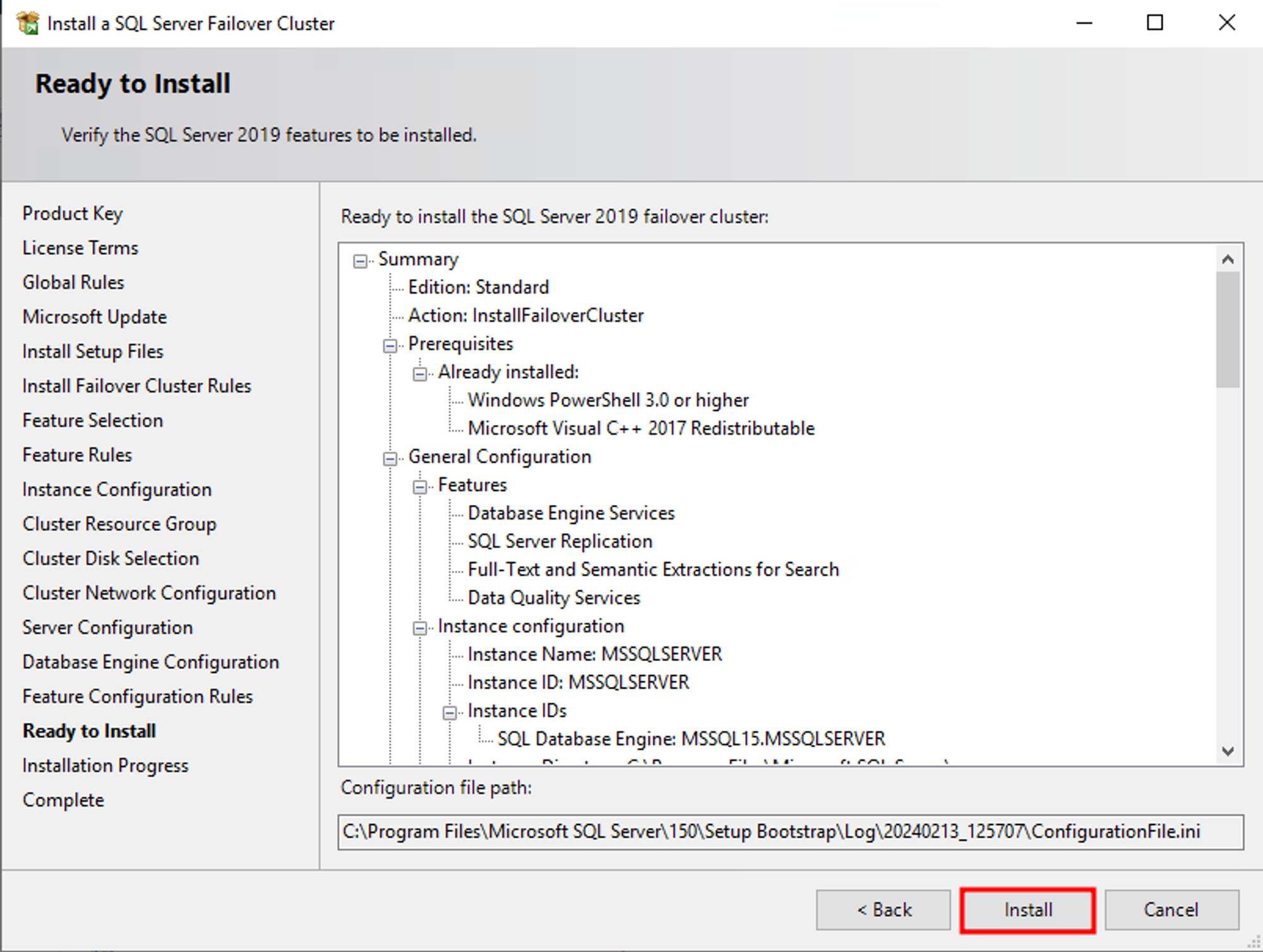The image size is (1263, 952).
Task: Select Edition: Standard tree item
Action: [x=478, y=287]
